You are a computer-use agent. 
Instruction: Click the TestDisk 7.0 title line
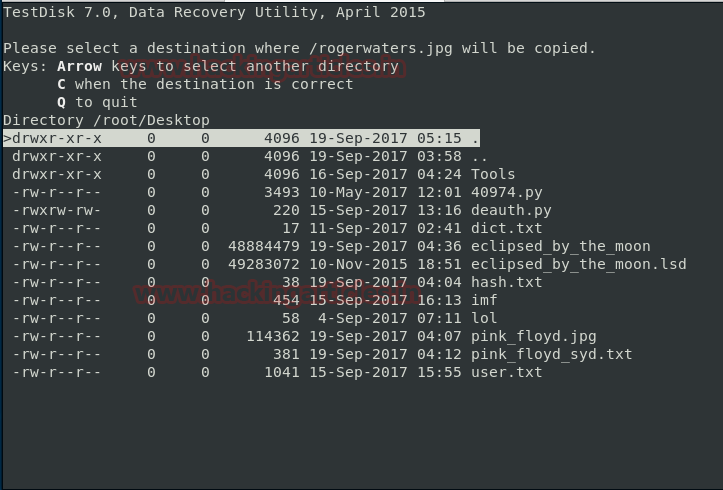[x=214, y=12]
